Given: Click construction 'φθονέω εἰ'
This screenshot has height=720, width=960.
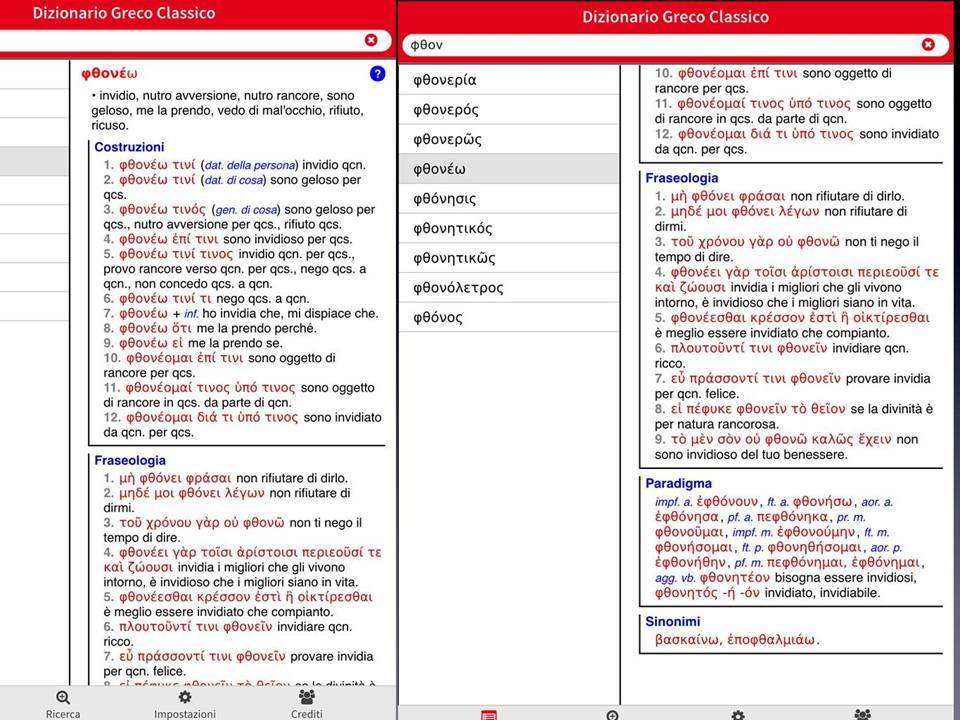Looking at the screenshot, I should pos(151,343).
